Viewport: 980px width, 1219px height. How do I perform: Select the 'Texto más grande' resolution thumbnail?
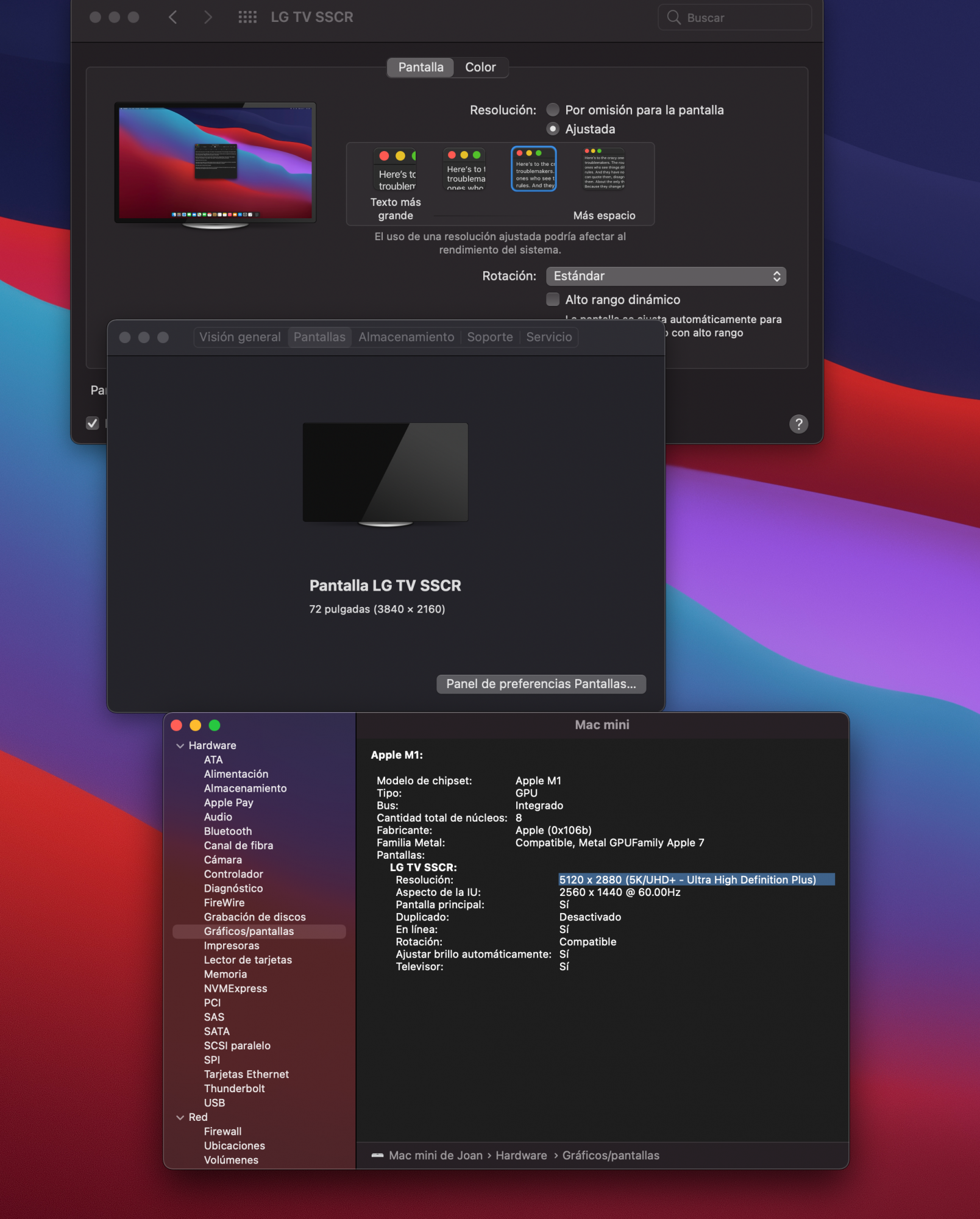(396, 169)
